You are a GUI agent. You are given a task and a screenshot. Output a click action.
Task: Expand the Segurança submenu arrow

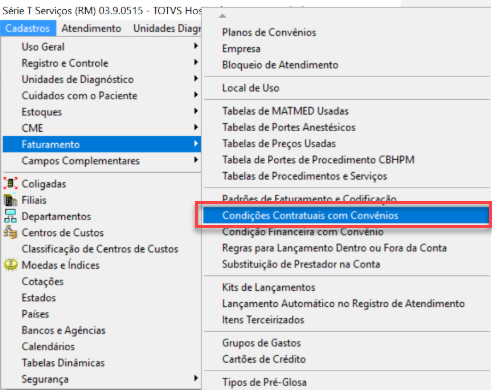pos(196,378)
